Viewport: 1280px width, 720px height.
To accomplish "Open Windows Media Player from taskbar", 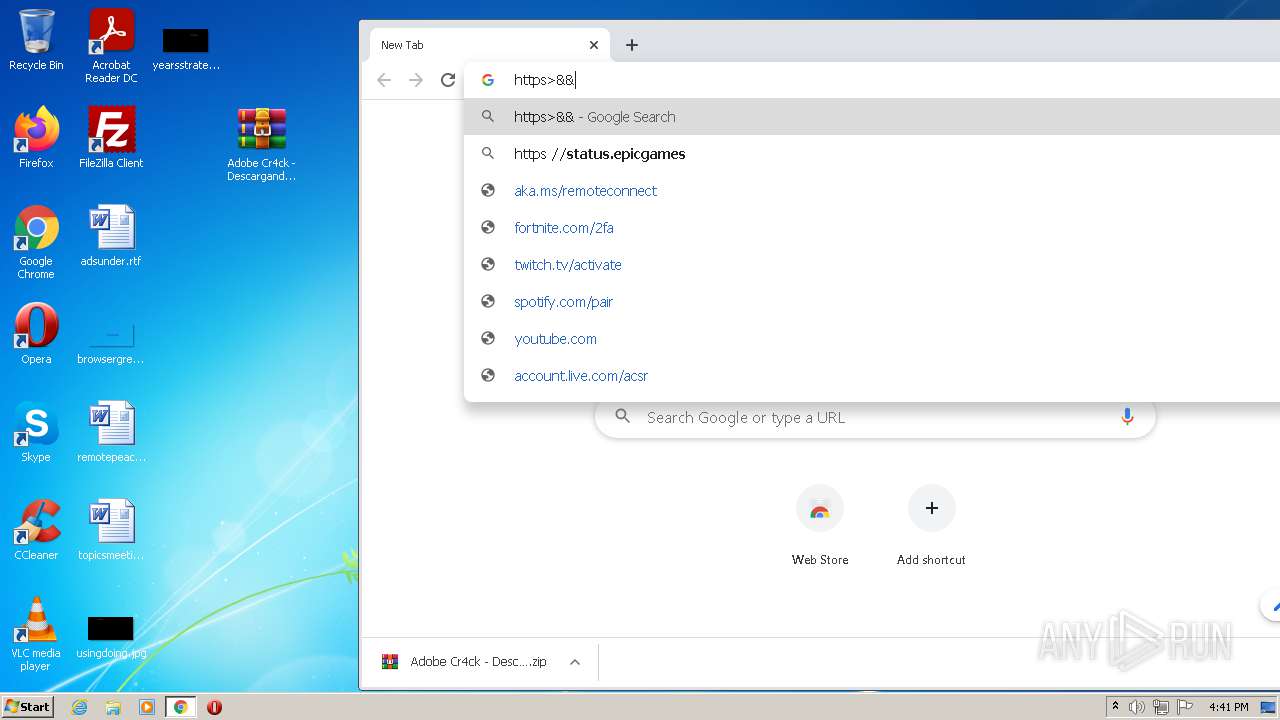I will pos(147,707).
